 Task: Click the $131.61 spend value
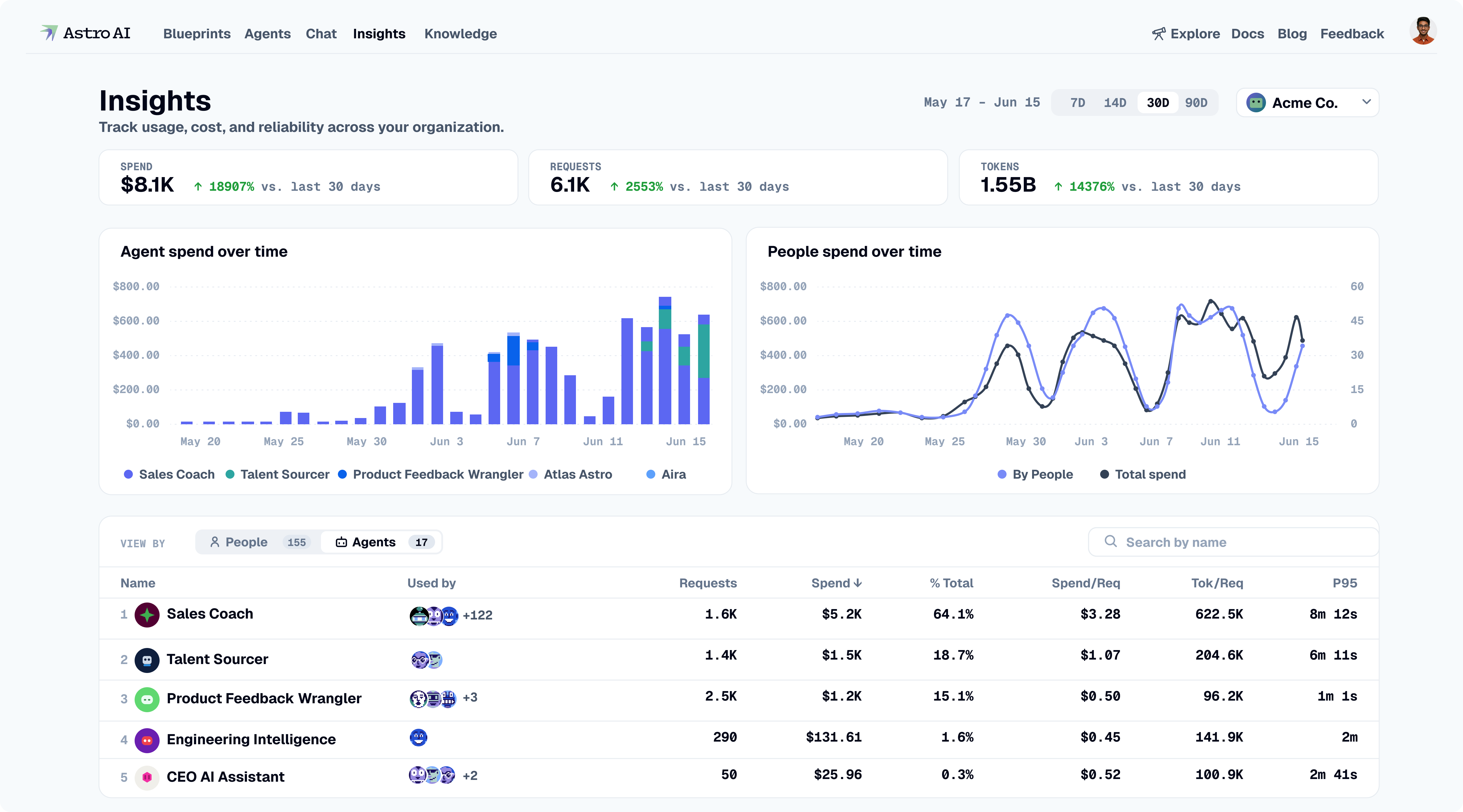(x=834, y=737)
